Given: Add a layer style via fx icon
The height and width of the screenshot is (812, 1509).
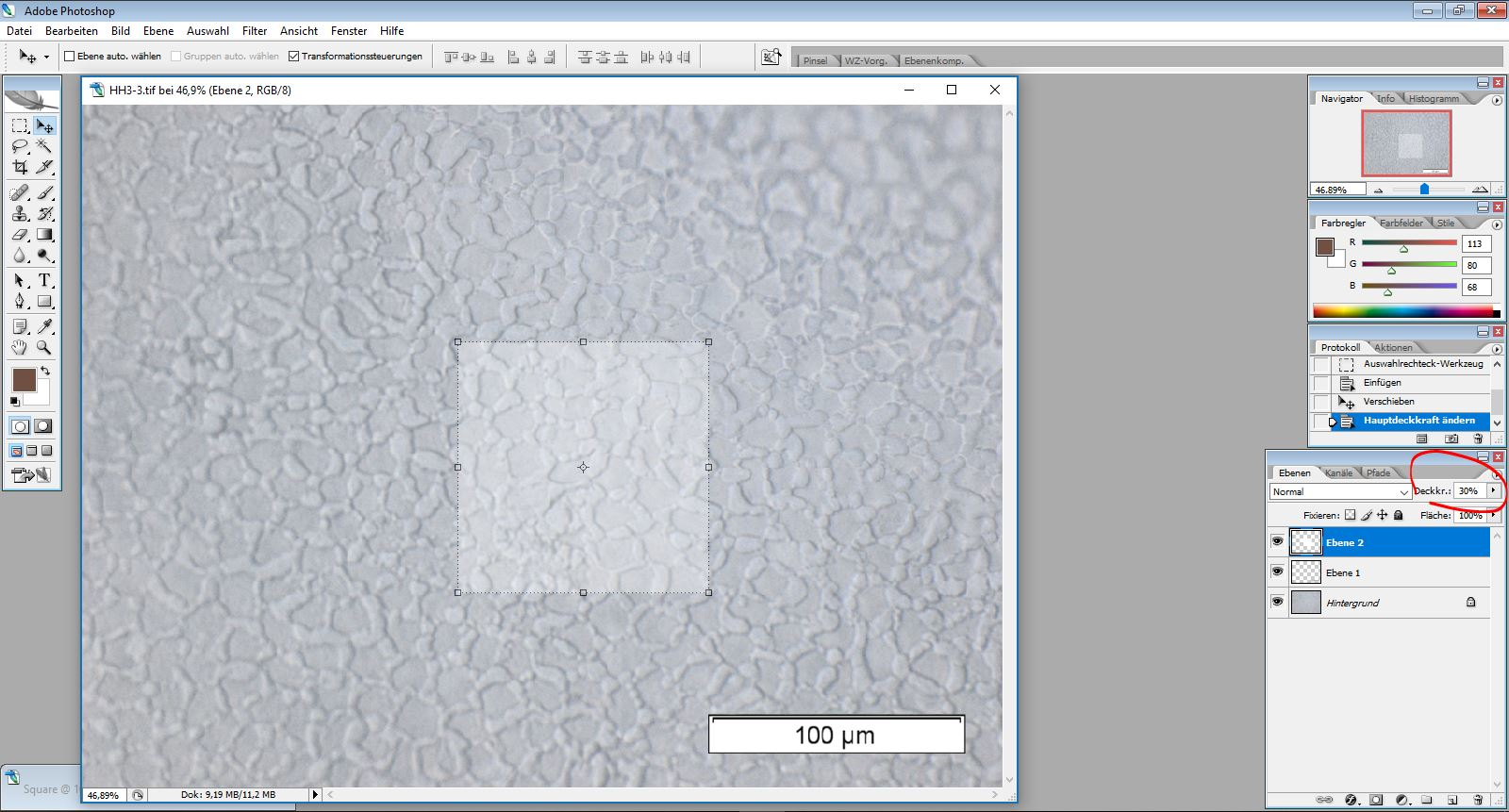Looking at the screenshot, I should point(1351,800).
